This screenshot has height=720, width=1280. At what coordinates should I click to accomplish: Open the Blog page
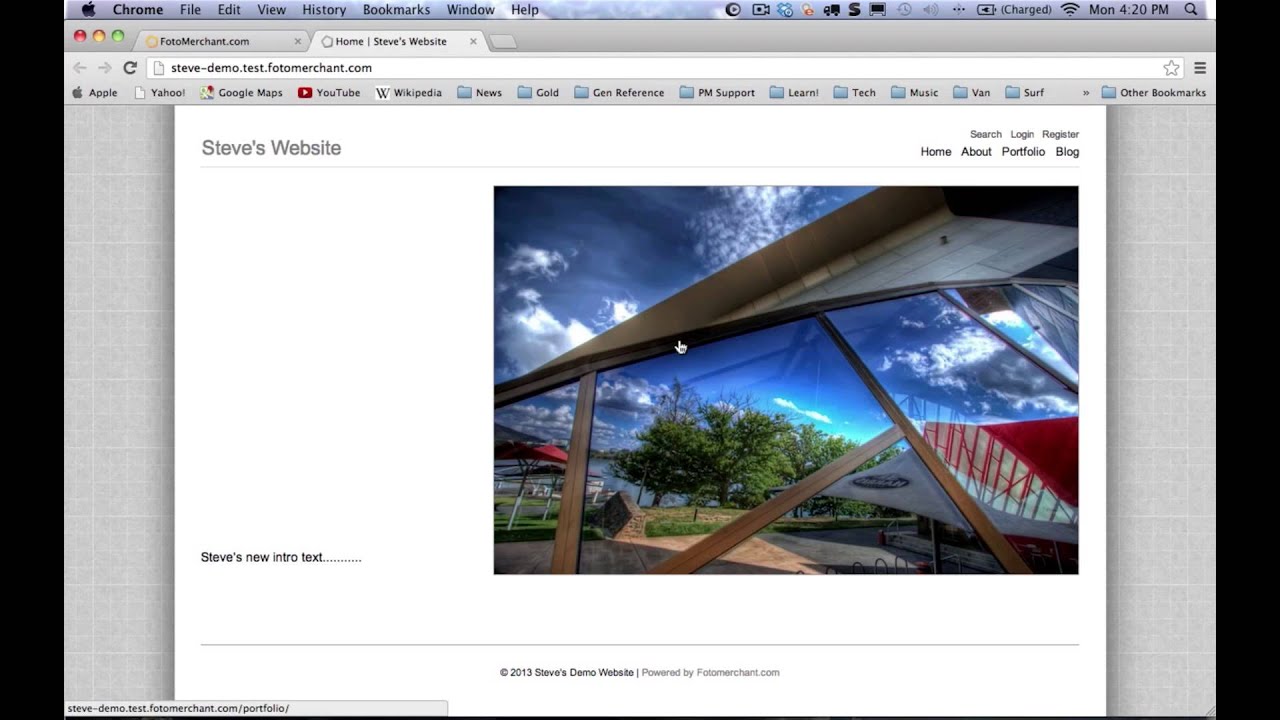pyautogui.click(x=1067, y=152)
